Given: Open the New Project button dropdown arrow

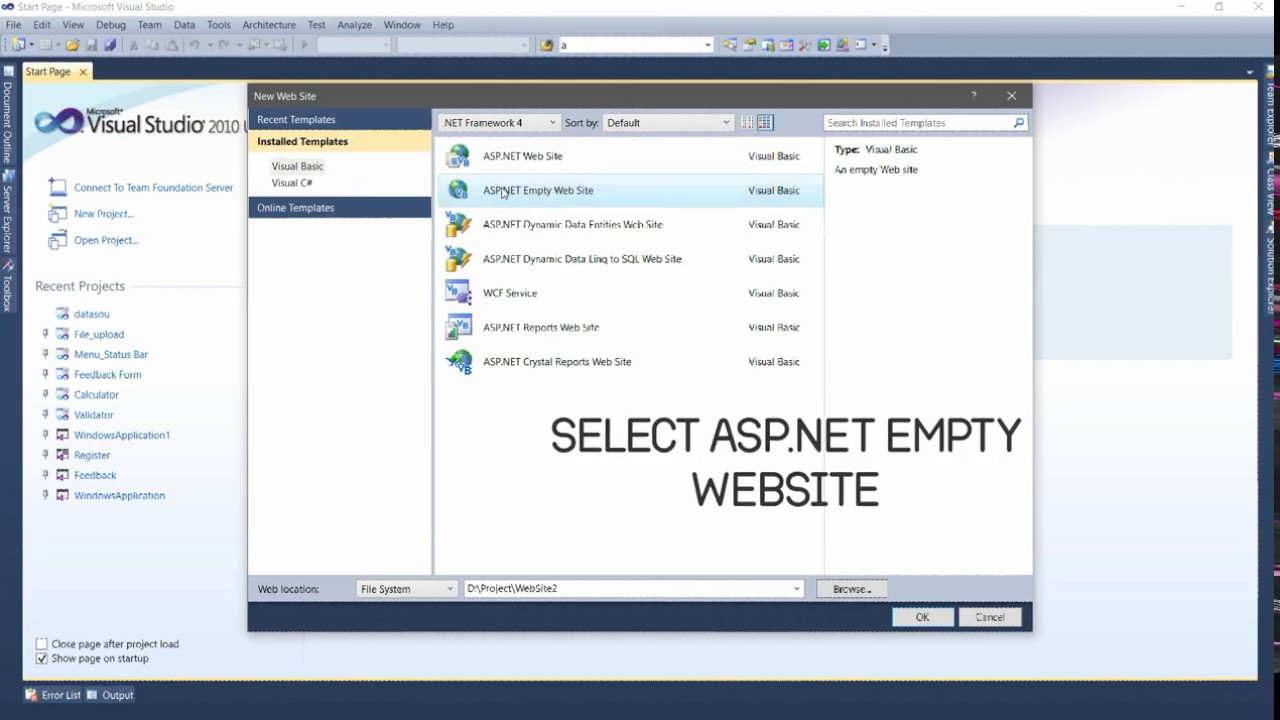Looking at the screenshot, I should click(31, 45).
